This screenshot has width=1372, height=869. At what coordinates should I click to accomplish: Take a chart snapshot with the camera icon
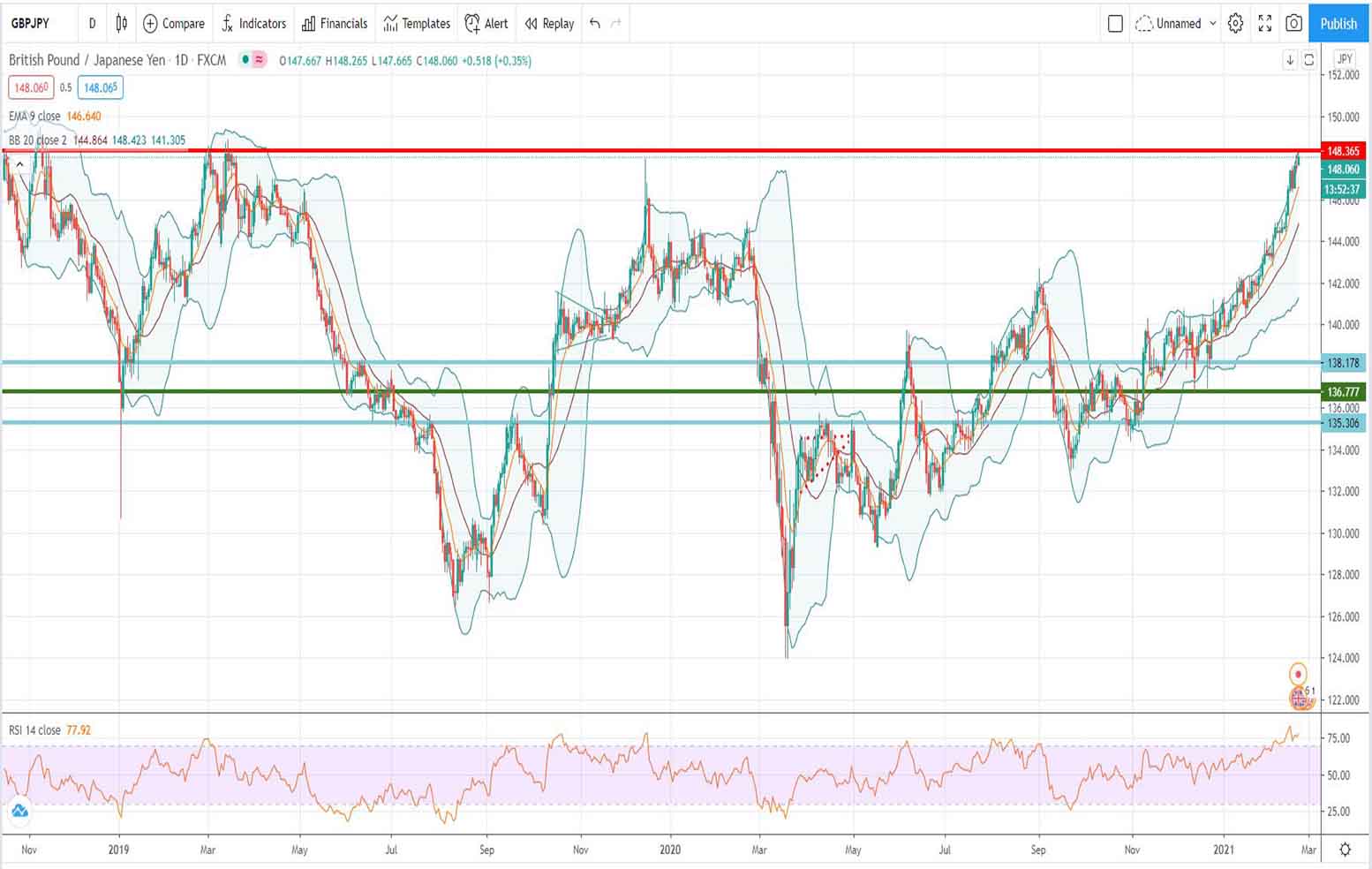1293,24
